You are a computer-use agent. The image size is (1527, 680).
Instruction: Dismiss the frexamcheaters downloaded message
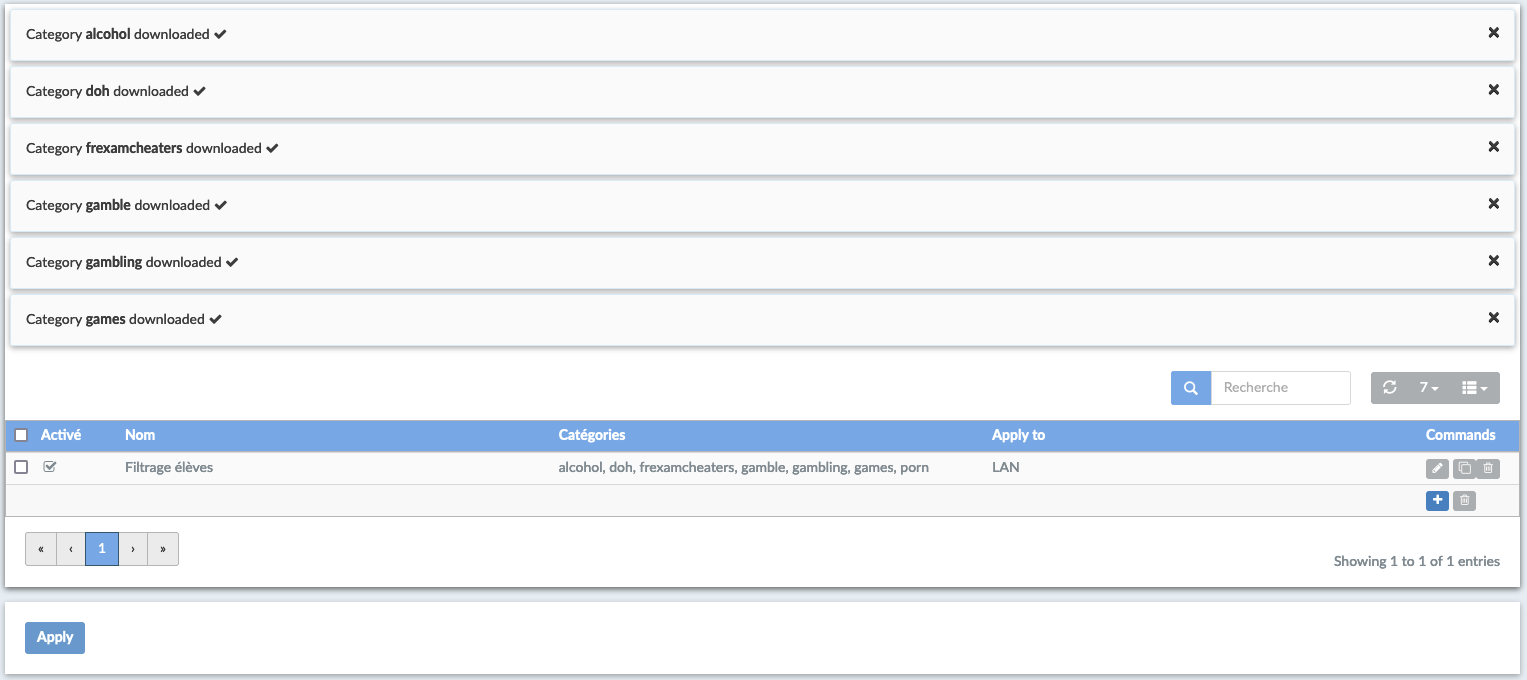click(x=1493, y=147)
